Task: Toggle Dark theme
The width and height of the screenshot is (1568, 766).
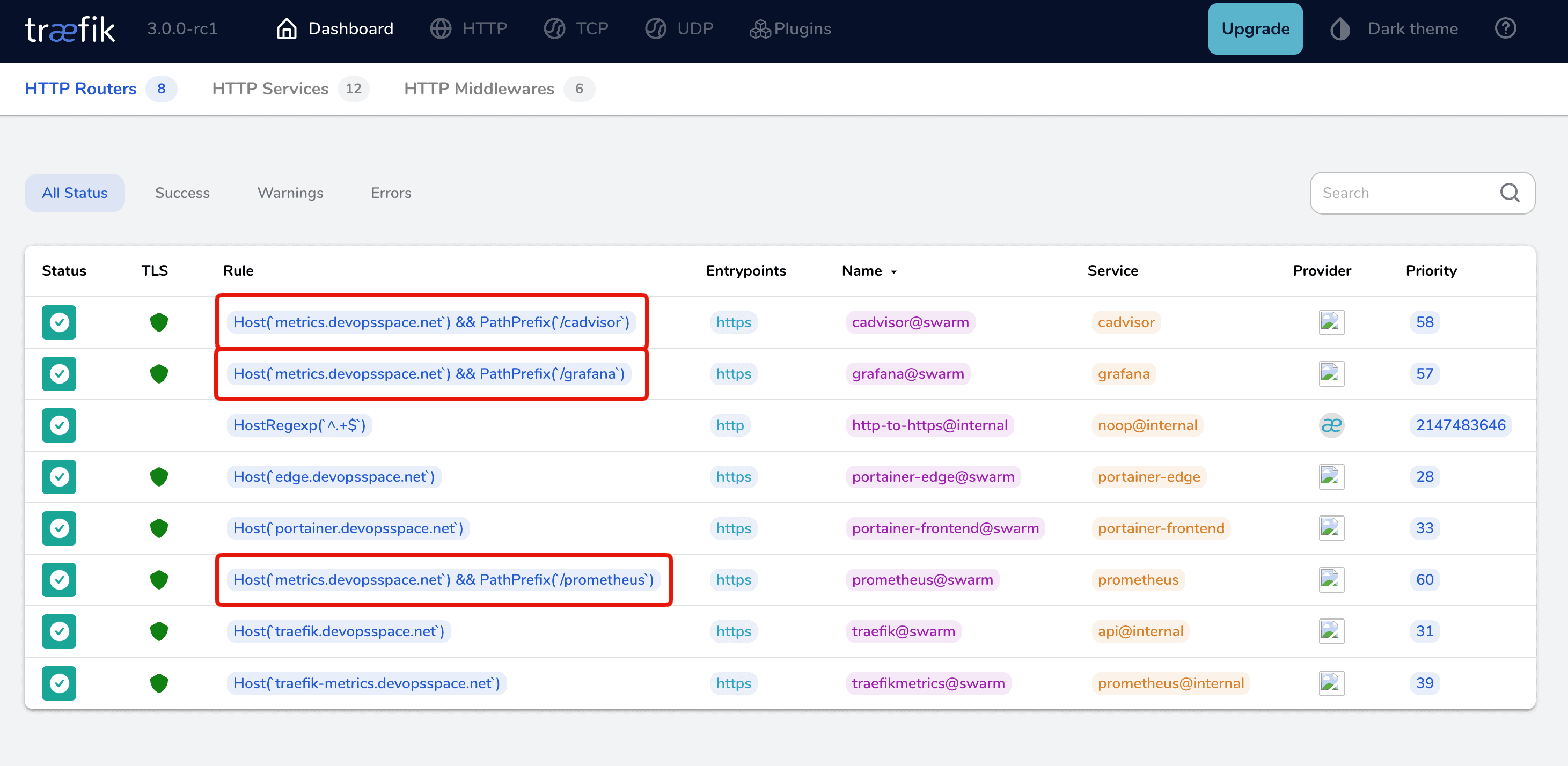Action: pyautogui.click(x=1394, y=28)
